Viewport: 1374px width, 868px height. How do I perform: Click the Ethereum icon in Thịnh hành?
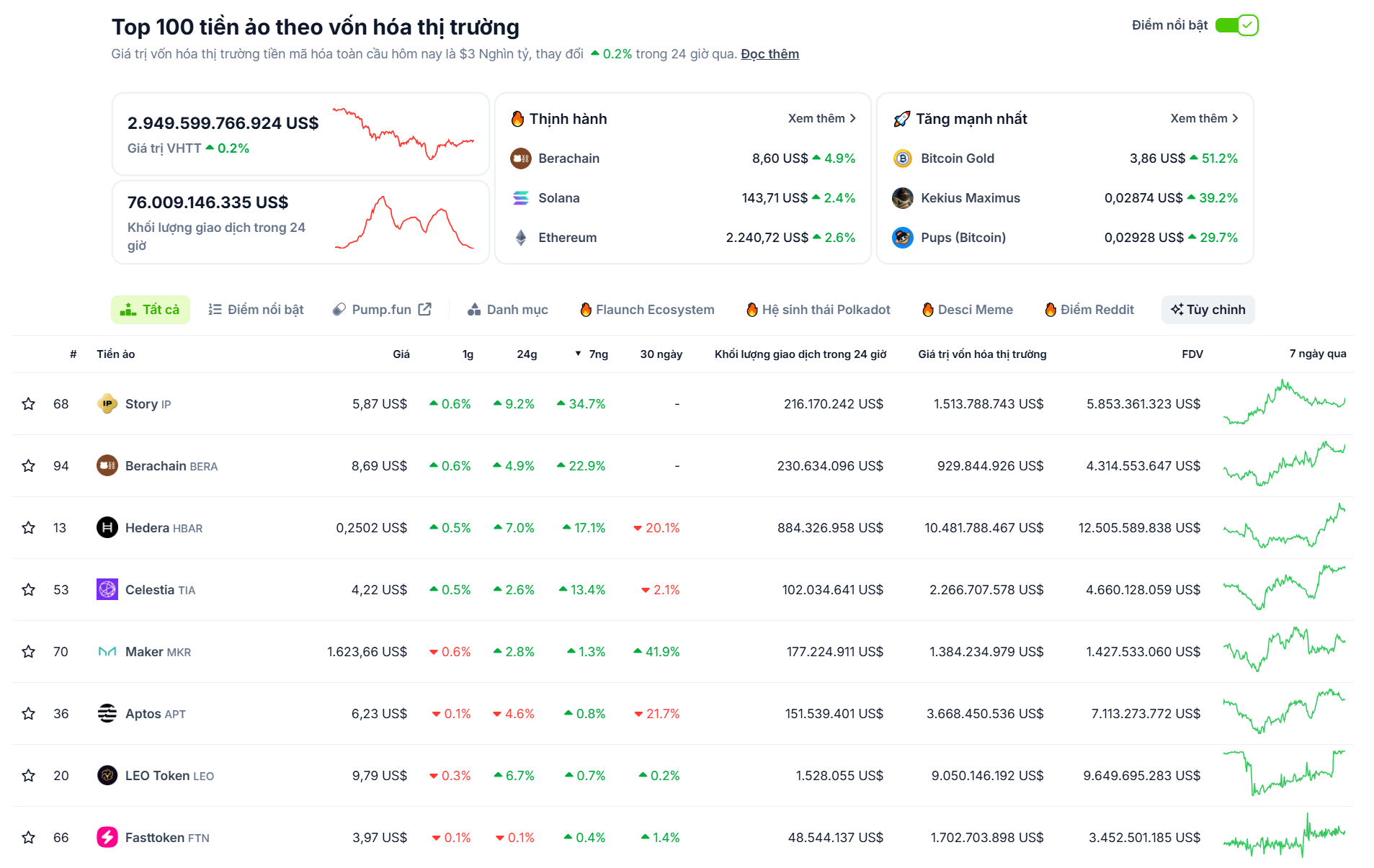(521, 238)
